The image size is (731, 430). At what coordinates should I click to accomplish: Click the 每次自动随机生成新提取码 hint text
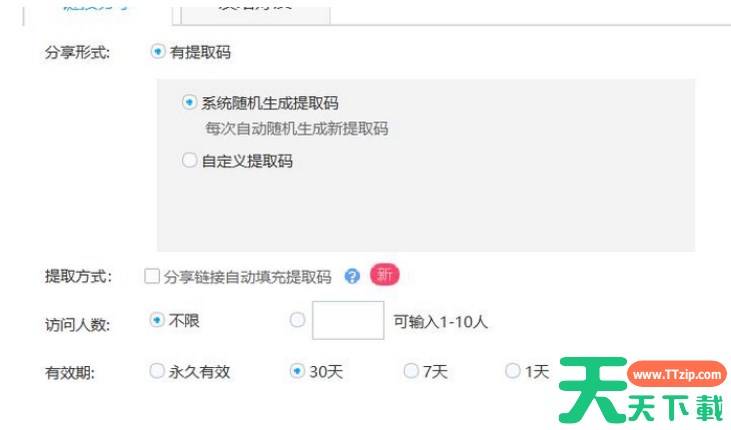(x=296, y=128)
